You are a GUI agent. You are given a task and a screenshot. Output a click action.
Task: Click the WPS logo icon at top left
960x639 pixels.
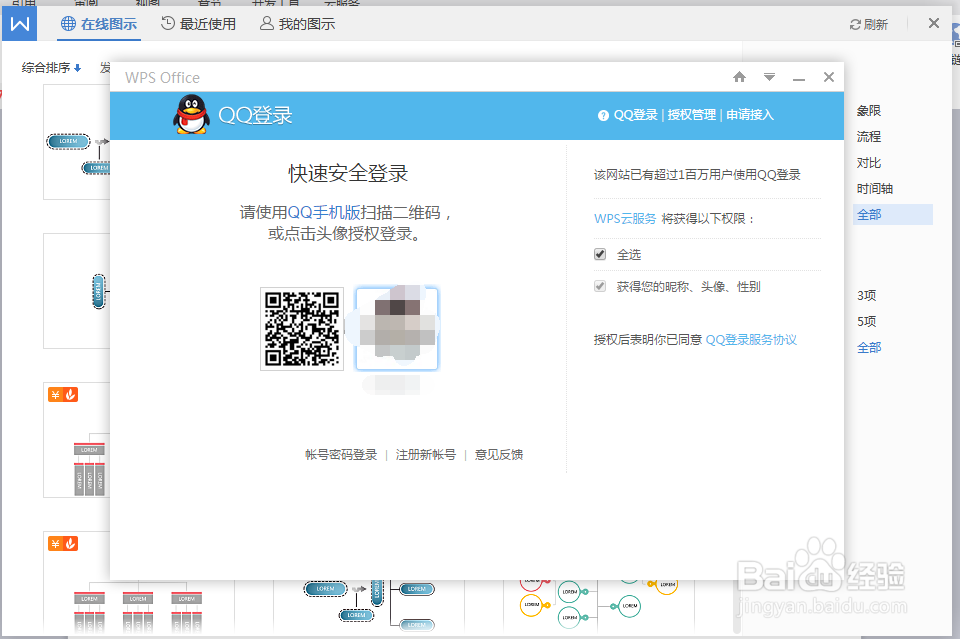[20, 24]
